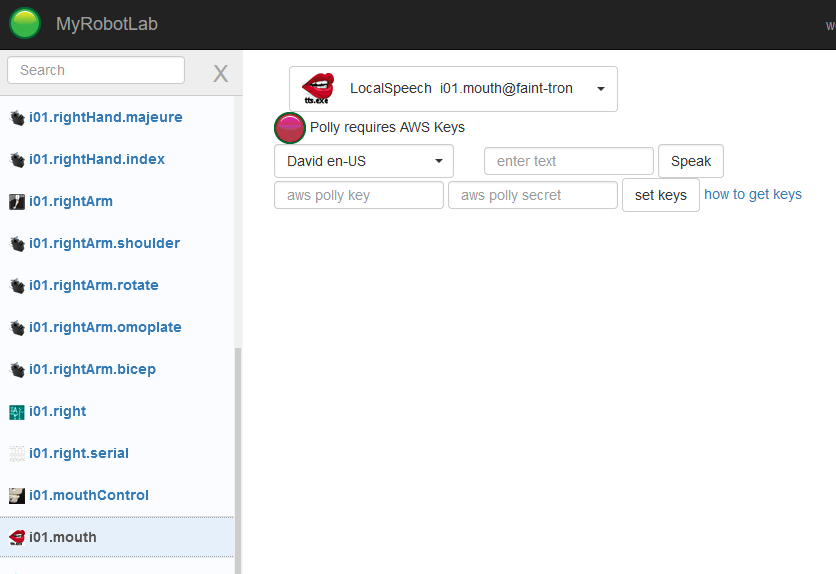Click the pink Polly status indicator

coord(290,128)
